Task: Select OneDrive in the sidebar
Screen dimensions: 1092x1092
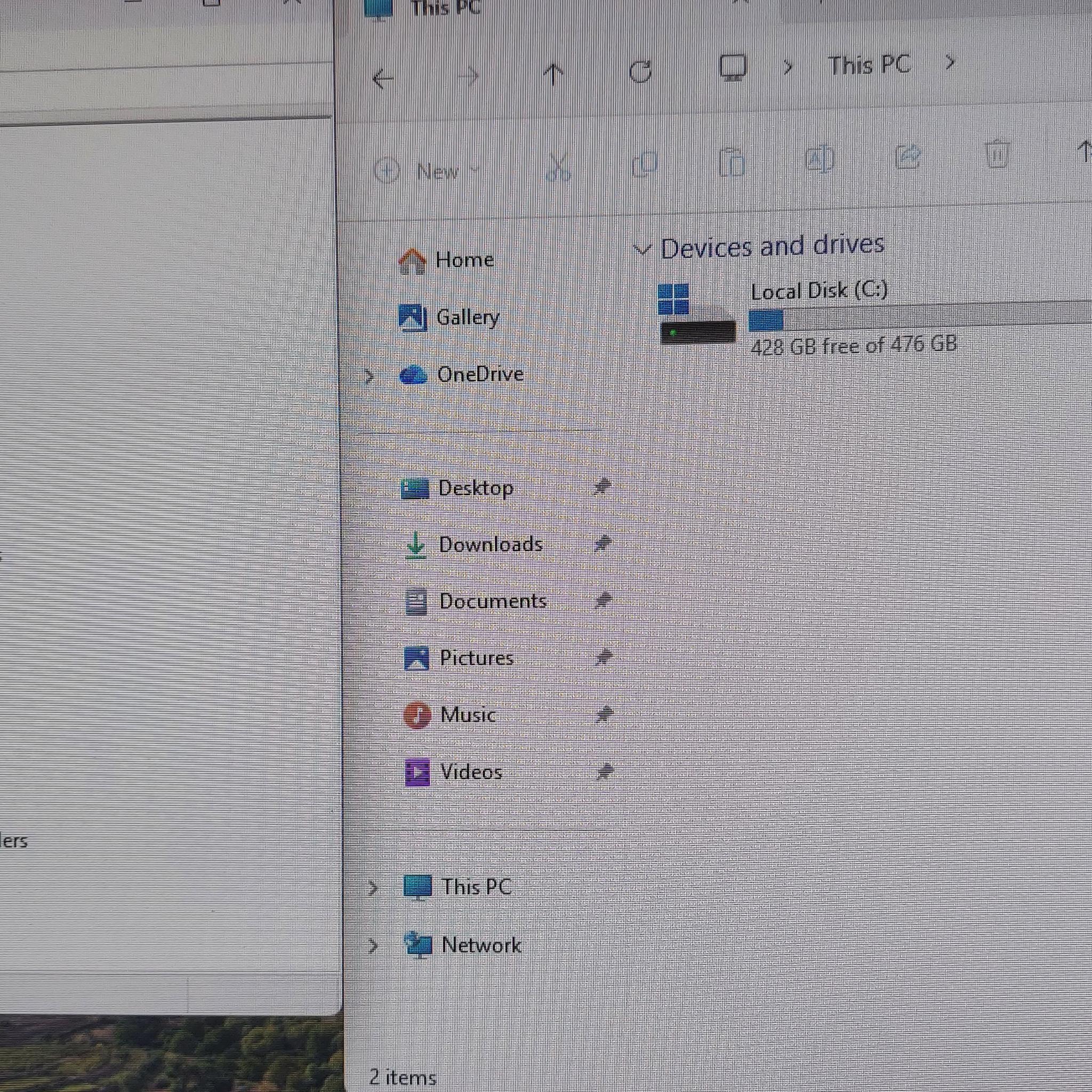Action: [462, 374]
